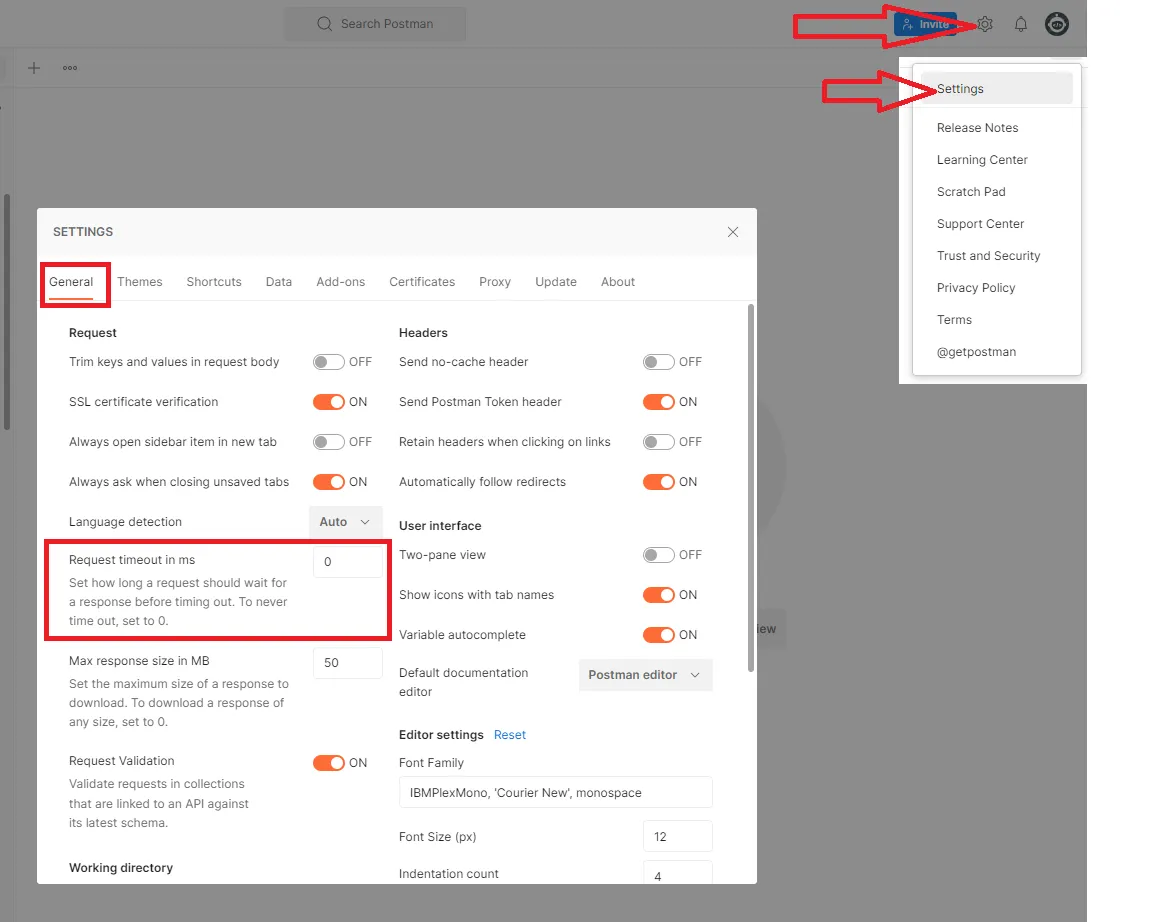
Task: Click the Reset link for editor settings
Action: click(x=510, y=734)
